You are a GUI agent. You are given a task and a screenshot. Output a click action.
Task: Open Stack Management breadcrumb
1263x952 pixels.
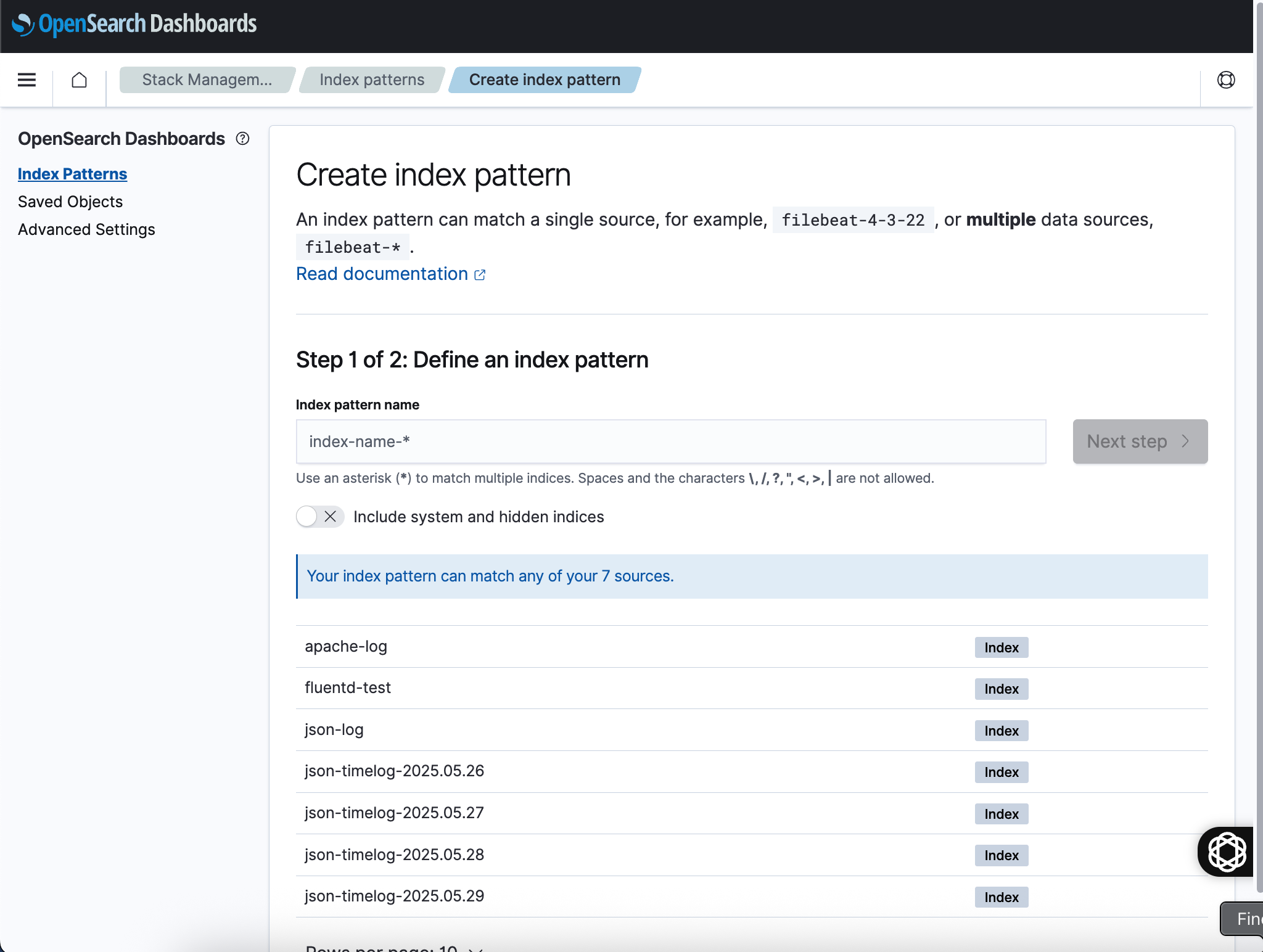(x=207, y=80)
